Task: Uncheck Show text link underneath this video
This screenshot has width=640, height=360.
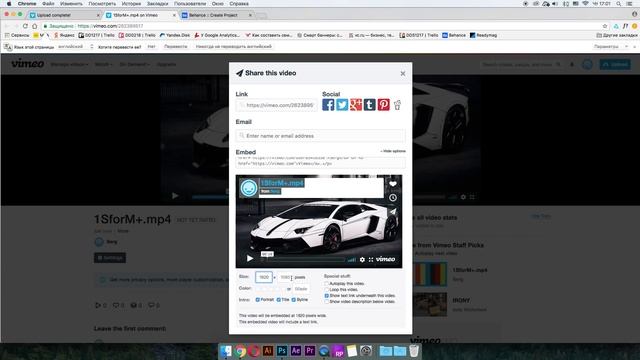Action: 327,296
